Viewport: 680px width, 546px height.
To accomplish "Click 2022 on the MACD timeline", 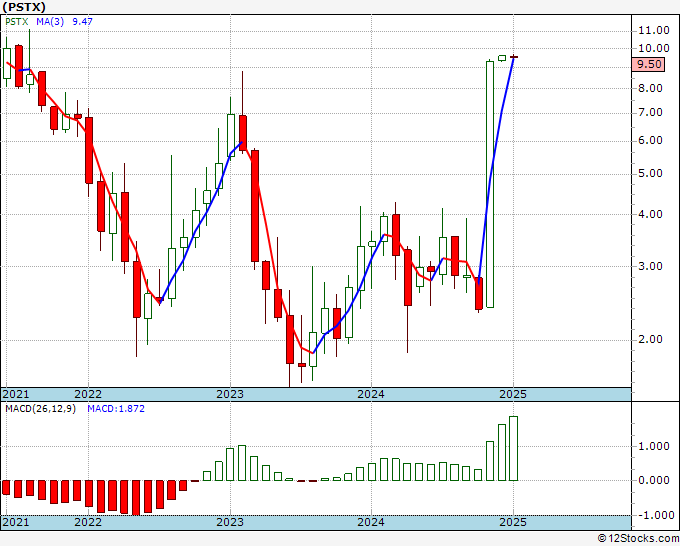I will click(x=88, y=522).
